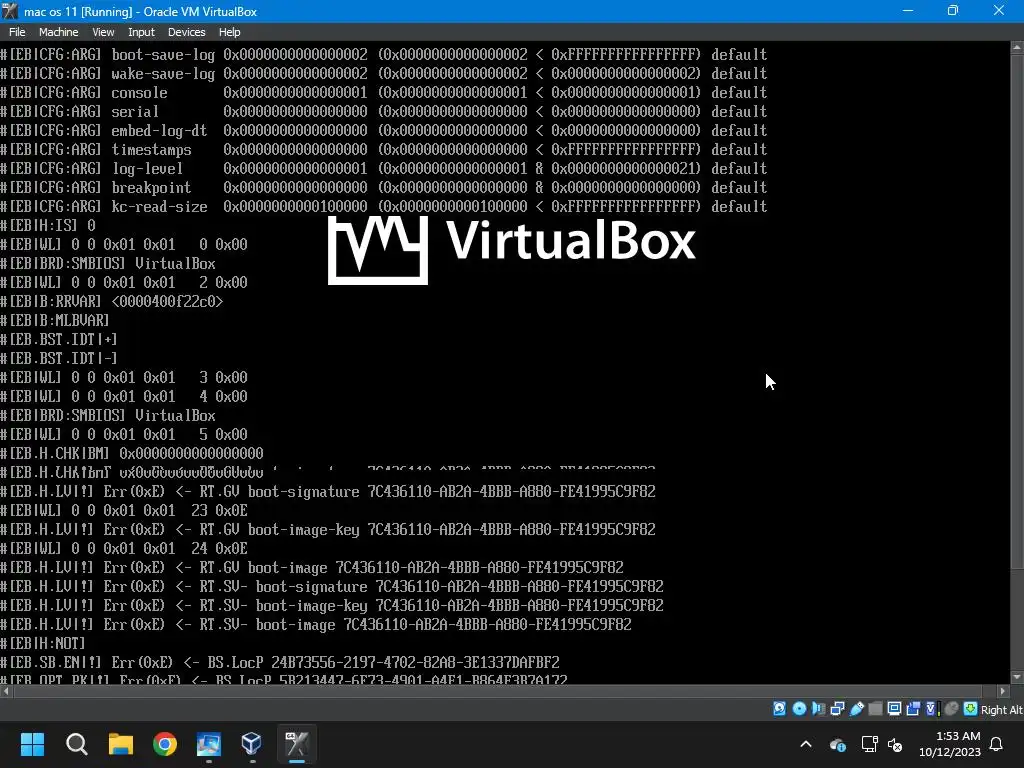Viewport: 1024px width, 768px height.
Task: Open Windows Search from the taskbar
Action: click(x=76, y=744)
